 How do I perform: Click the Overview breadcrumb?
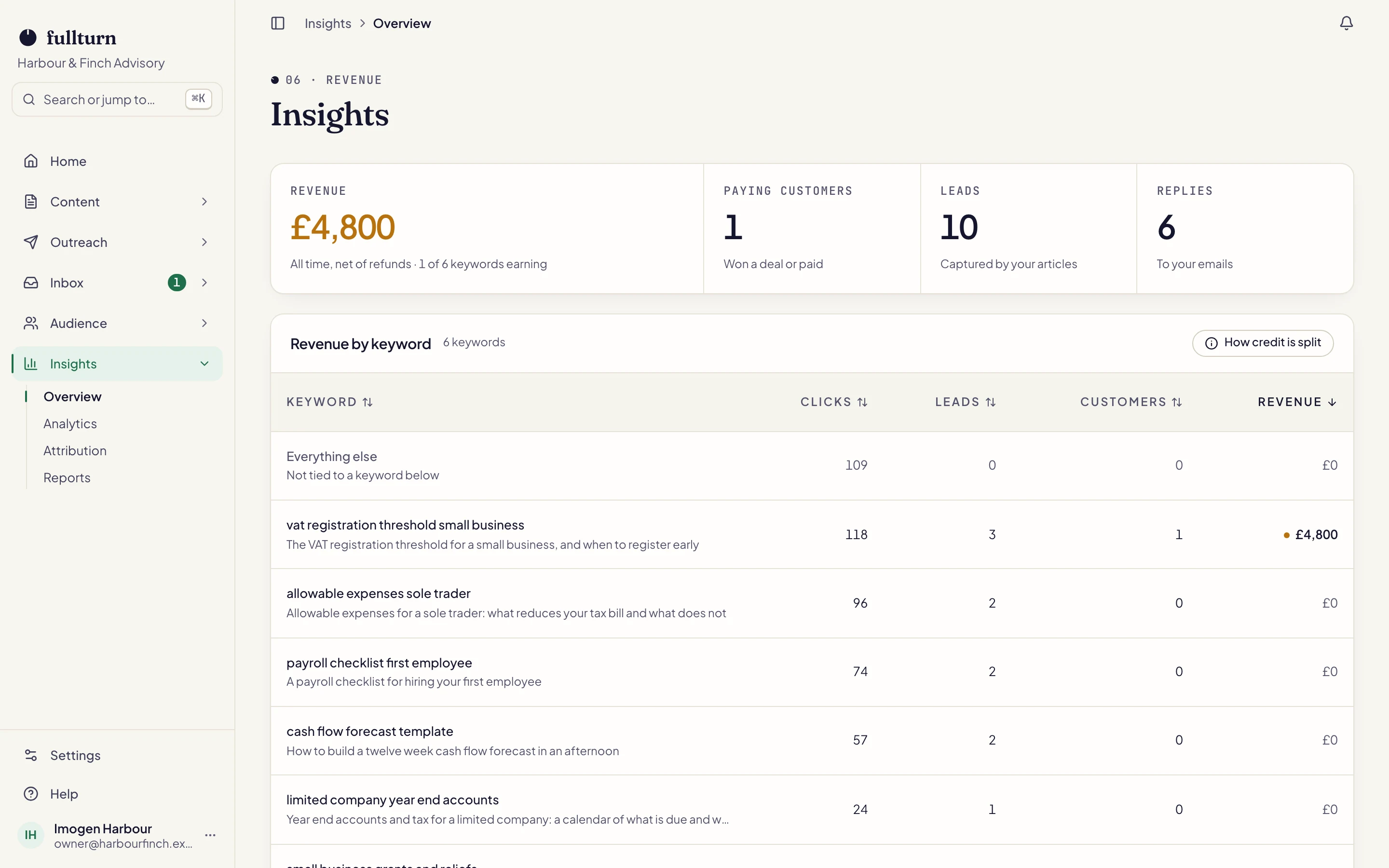point(402,24)
